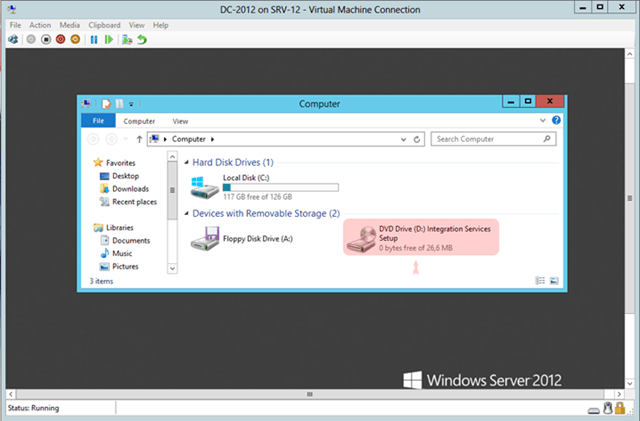Open the View menu of Virtual Machine Connection

pyautogui.click(x=137, y=25)
